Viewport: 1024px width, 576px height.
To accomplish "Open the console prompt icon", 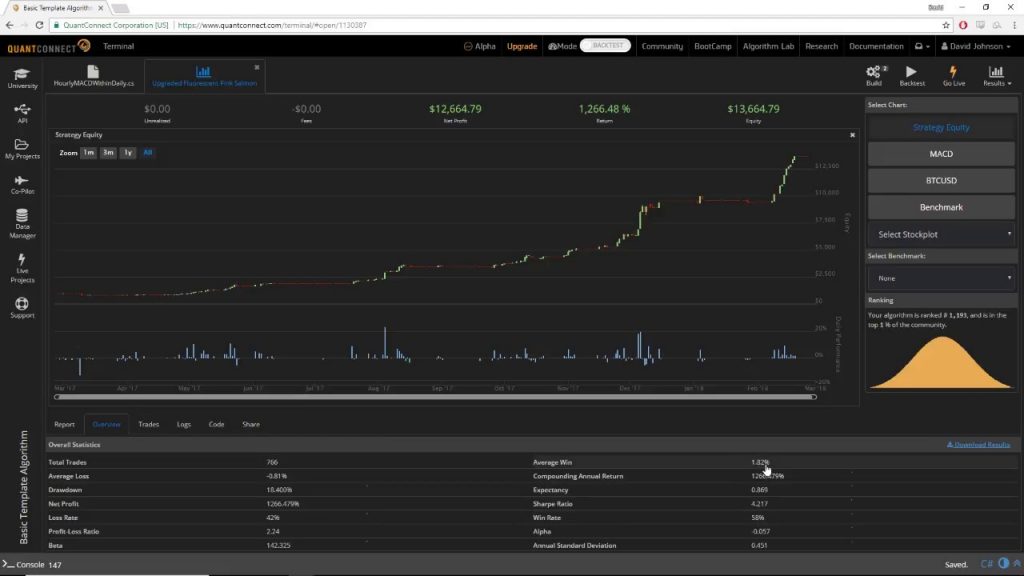I will point(8,564).
